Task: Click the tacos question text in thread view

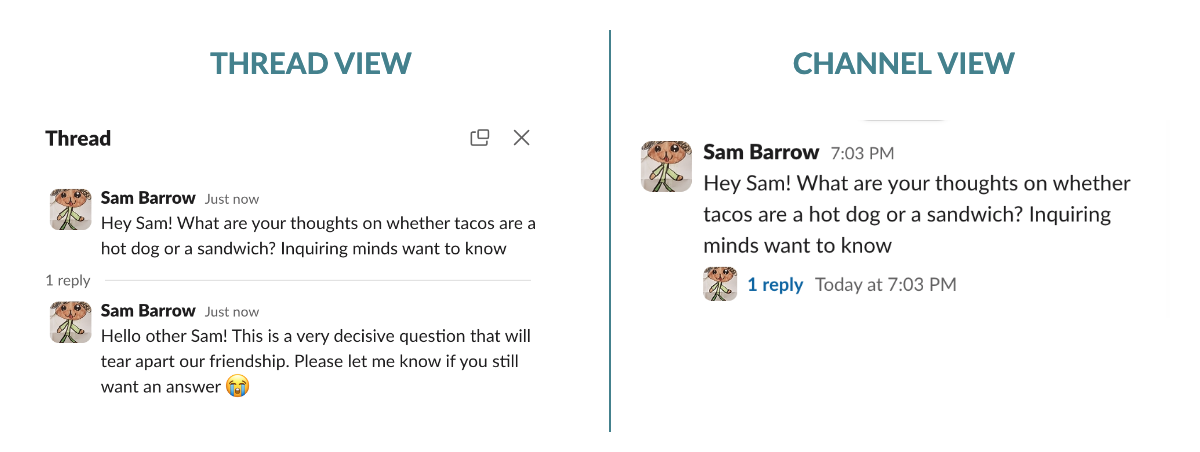Action: click(318, 235)
